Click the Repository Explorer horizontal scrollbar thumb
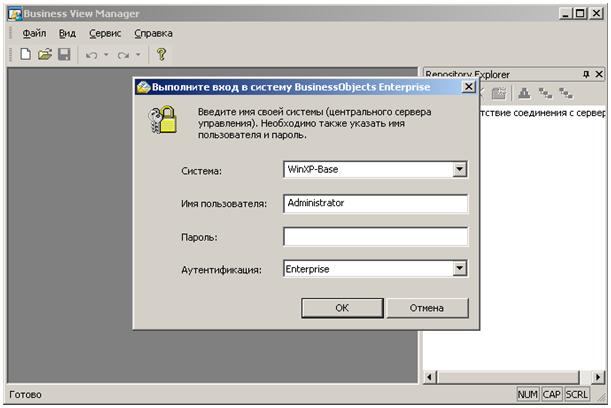This screenshot has width=611, height=408. 508,377
